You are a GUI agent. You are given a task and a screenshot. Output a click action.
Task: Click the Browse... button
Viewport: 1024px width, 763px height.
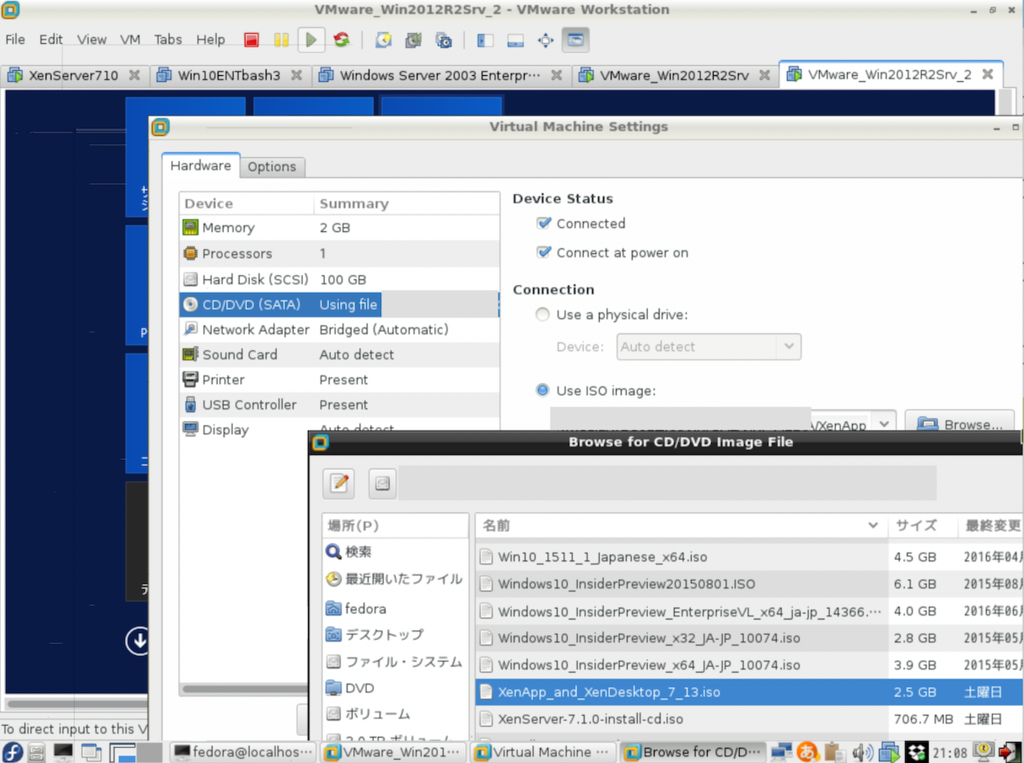tap(960, 424)
